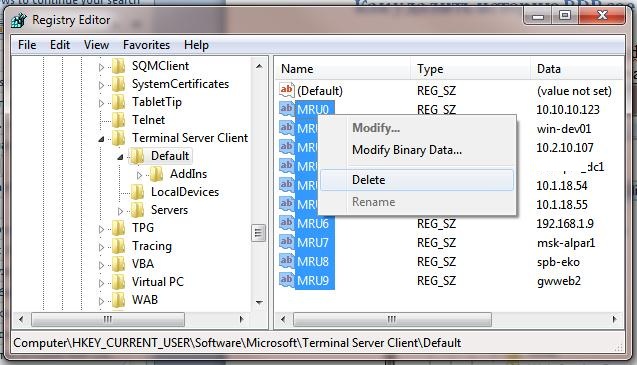The width and height of the screenshot is (637, 365).
Task: Open the Edit menu
Action: pyautogui.click(x=60, y=45)
